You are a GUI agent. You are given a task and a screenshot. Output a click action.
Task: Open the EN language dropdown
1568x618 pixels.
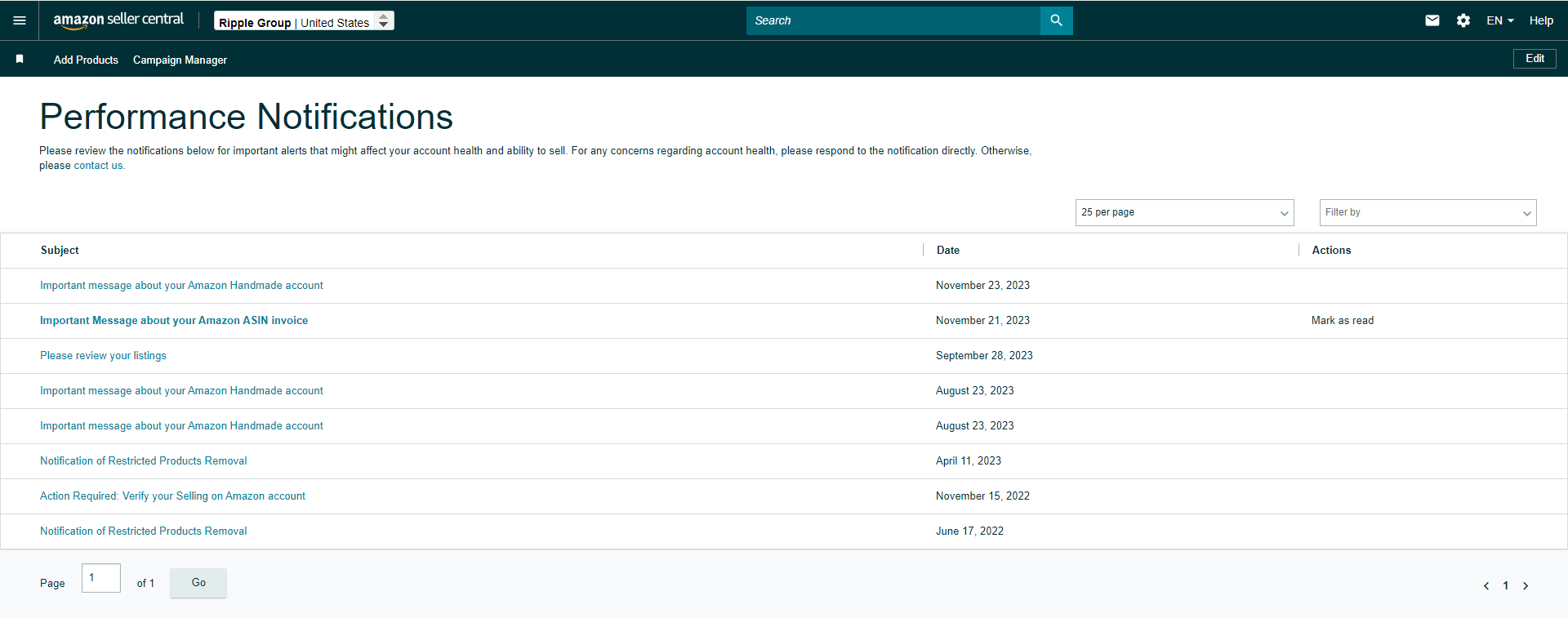coord(1500,20)
